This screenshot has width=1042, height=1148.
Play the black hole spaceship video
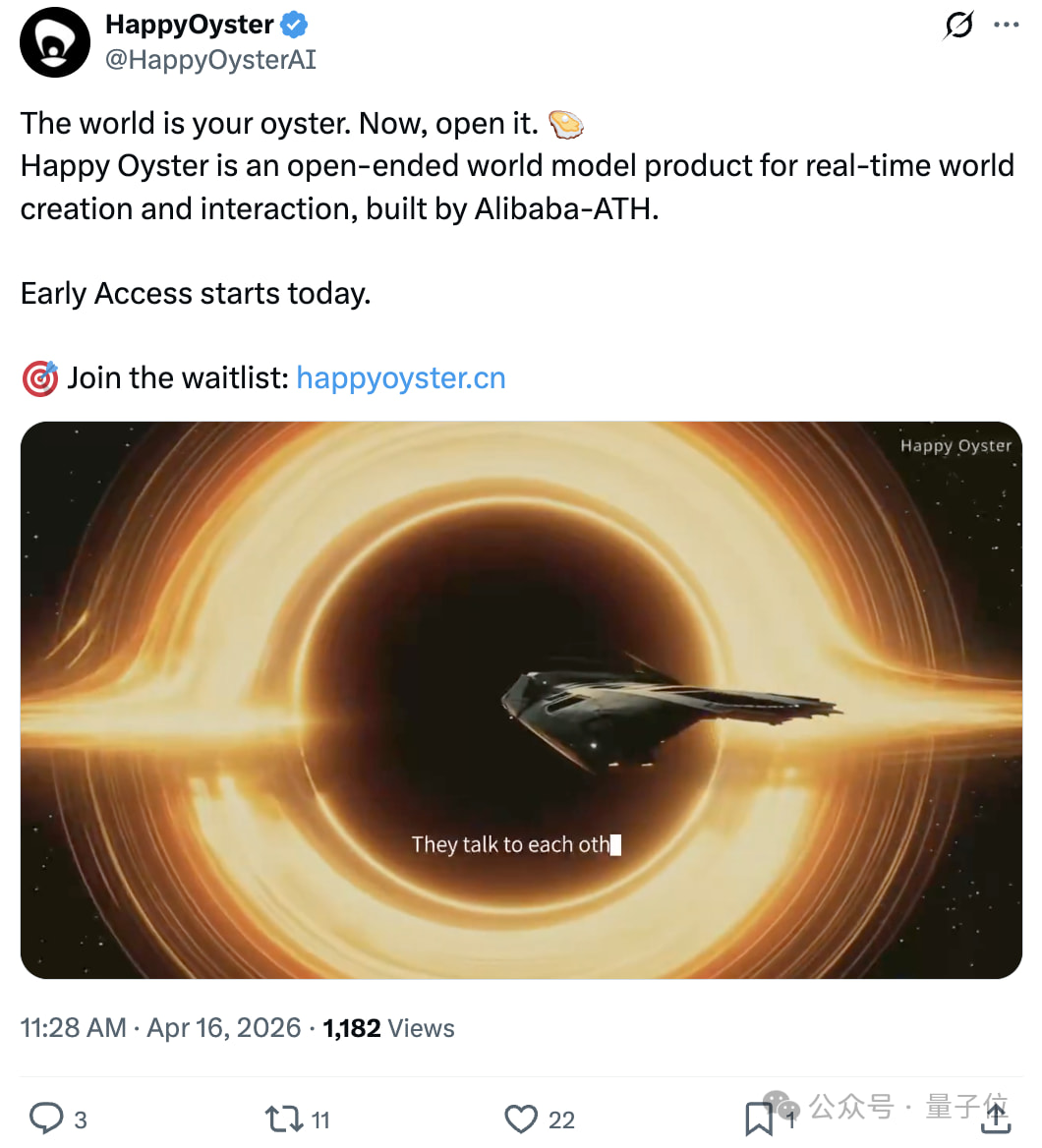pyautogui.click(x=521, y=700)
